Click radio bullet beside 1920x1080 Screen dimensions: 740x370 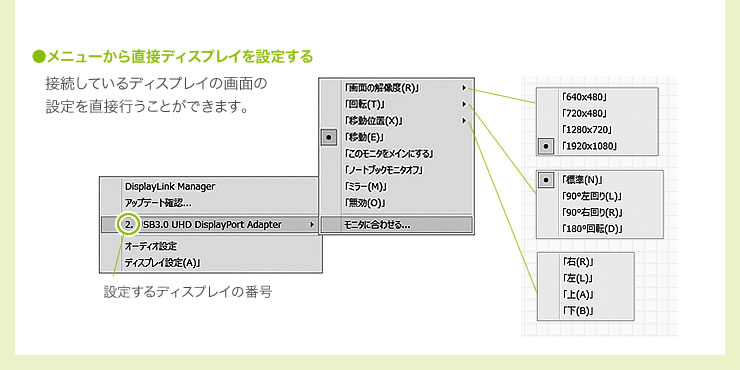pos(546,146)
